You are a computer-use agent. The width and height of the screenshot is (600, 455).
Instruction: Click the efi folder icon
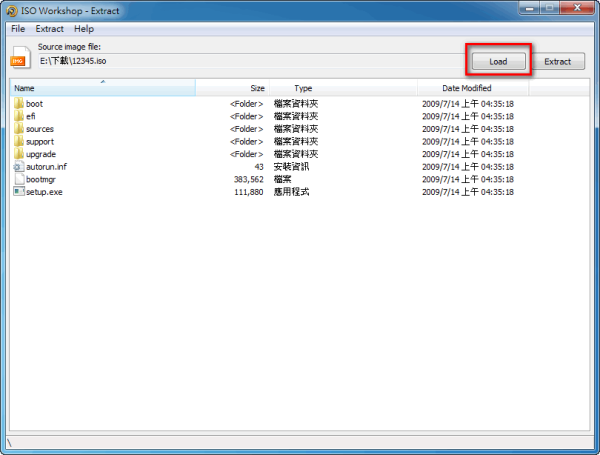[19, 116]
